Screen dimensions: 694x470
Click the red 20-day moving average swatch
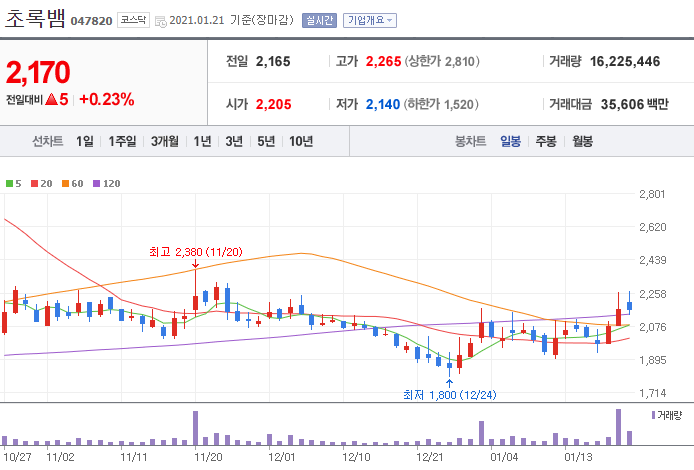(x=35, y=184)
